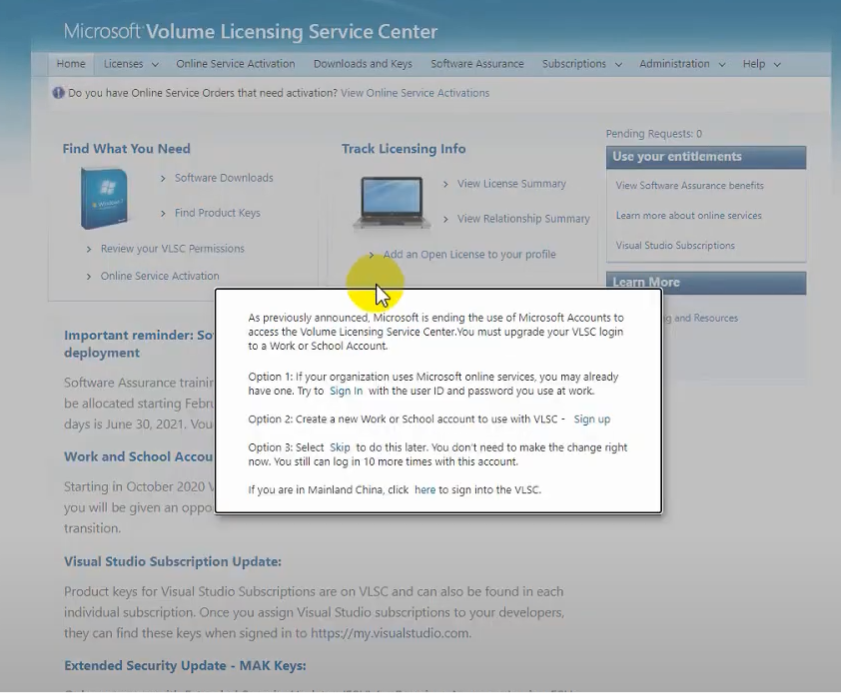Open View Online Service Activations link
841x693 pixels.
click(x=415, y=93)
